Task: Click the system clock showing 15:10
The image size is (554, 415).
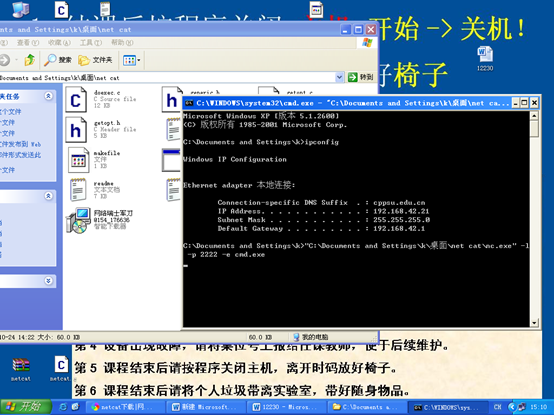Action: click(538, 407)
